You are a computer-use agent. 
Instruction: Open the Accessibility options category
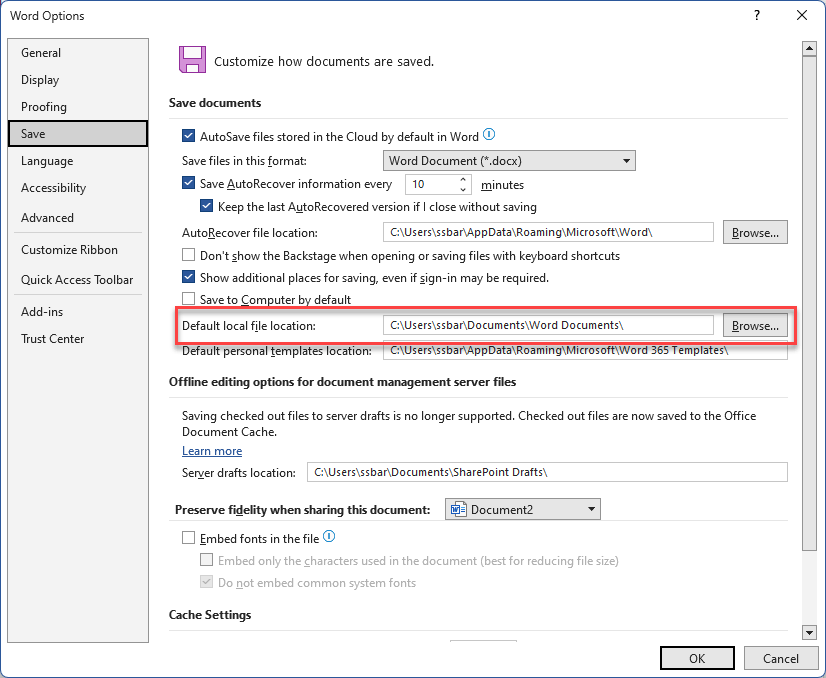[x=78, y=188]
